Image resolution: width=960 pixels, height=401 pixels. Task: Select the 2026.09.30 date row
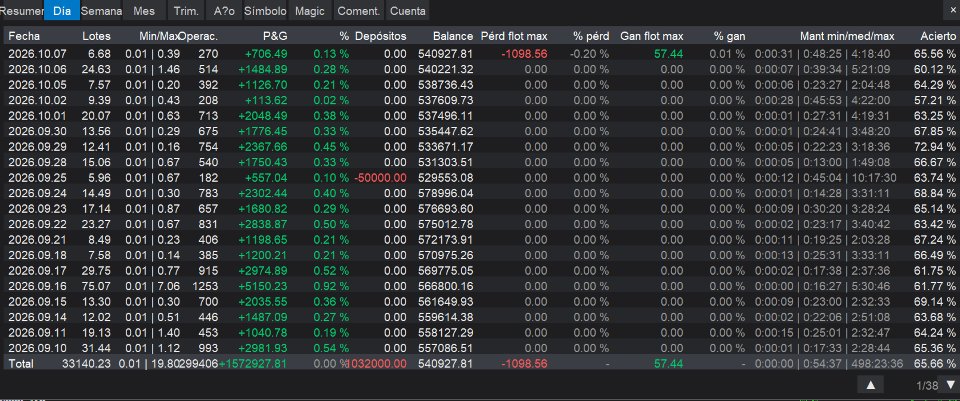[480, 131]
